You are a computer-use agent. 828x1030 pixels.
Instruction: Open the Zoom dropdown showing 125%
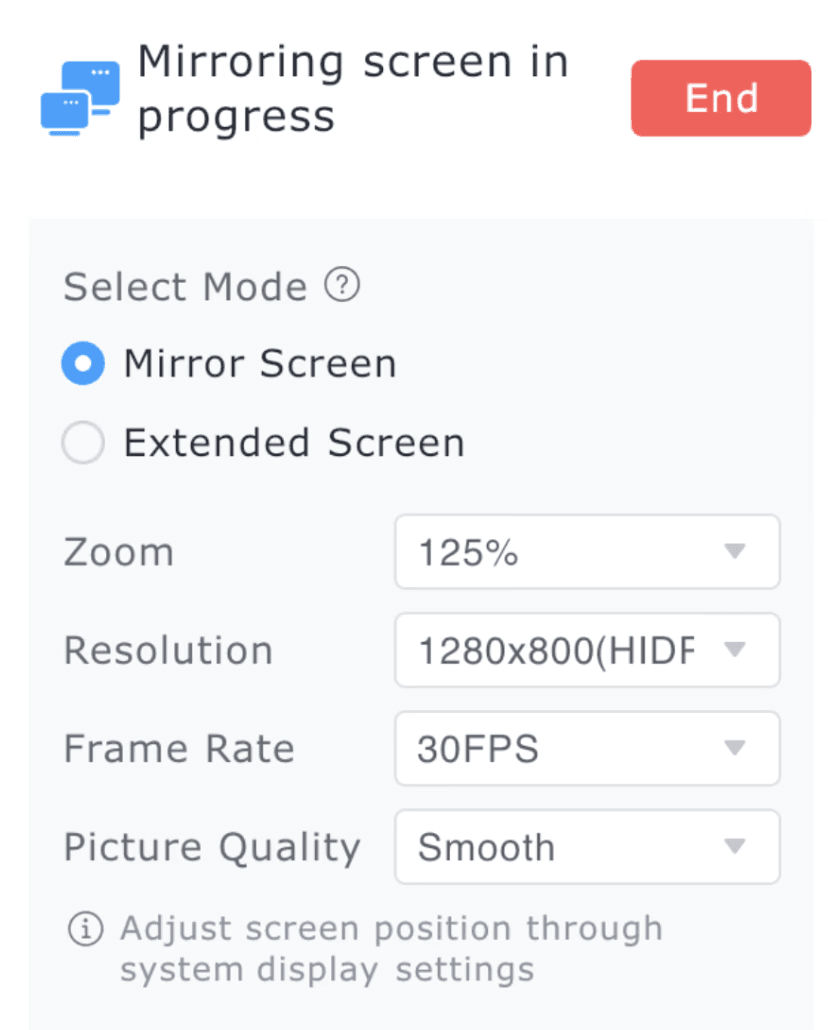coord(587,552)
